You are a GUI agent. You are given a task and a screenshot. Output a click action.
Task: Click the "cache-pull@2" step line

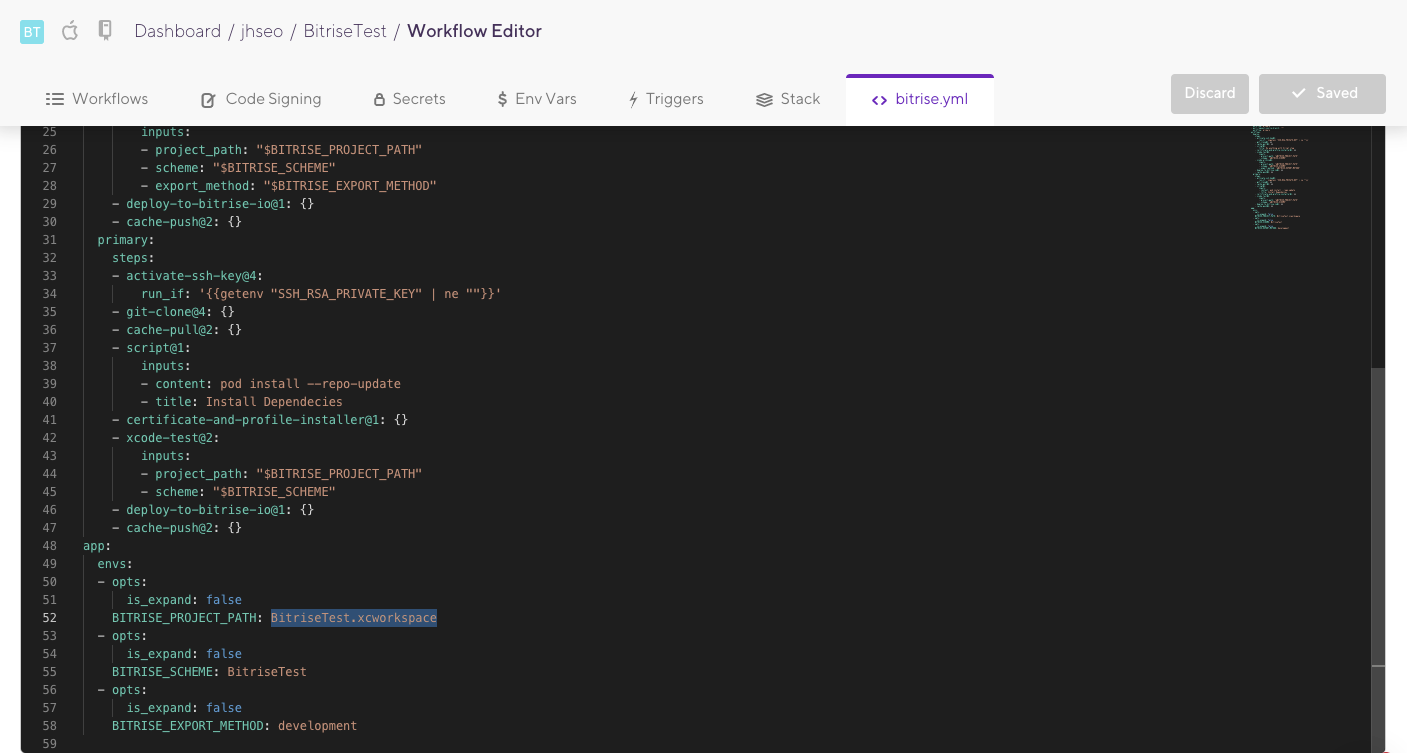(x=177, y=330)
